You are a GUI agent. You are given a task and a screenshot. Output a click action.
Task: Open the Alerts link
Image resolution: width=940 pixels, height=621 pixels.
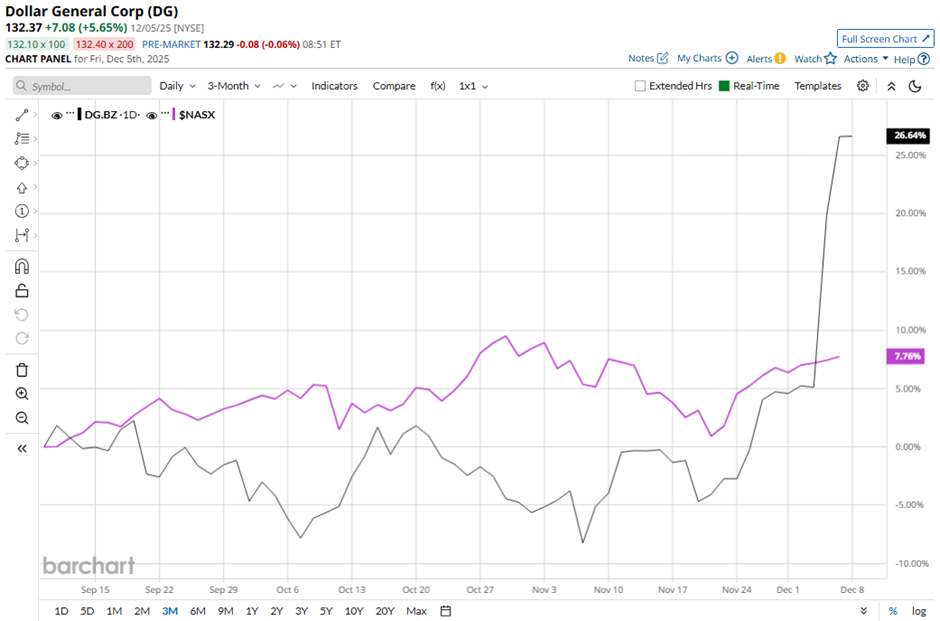coord(759,59)
